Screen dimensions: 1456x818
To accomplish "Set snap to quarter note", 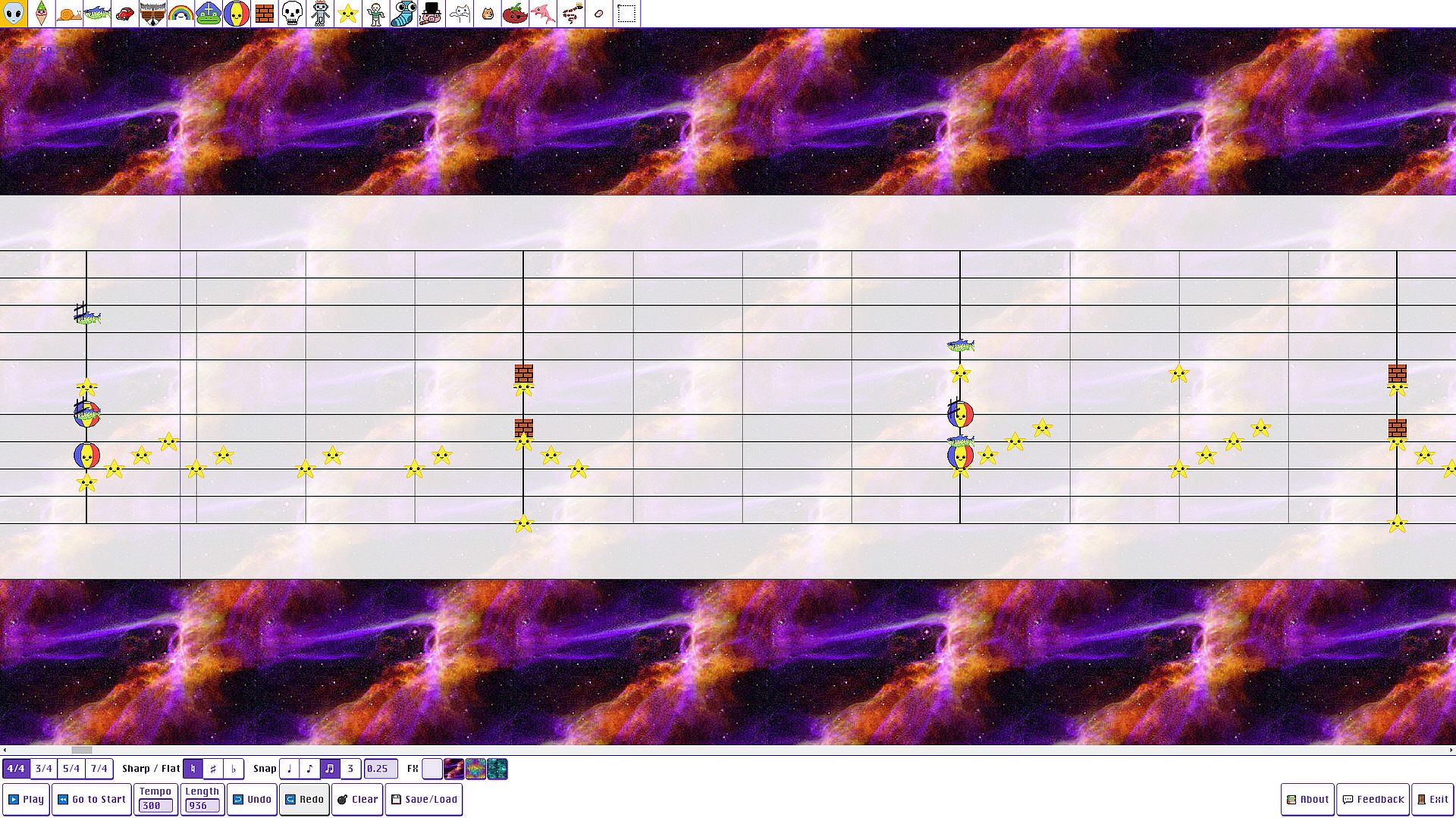I will pos(289,769).
